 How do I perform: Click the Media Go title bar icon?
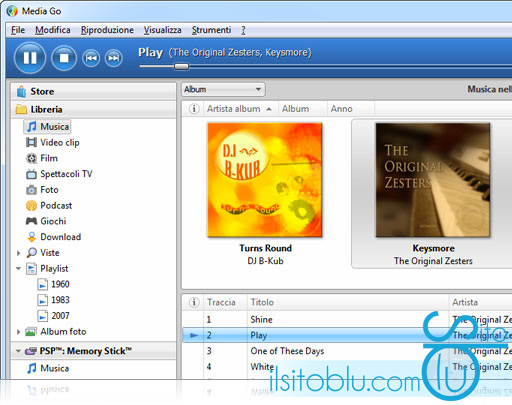[x=12, y=11]
